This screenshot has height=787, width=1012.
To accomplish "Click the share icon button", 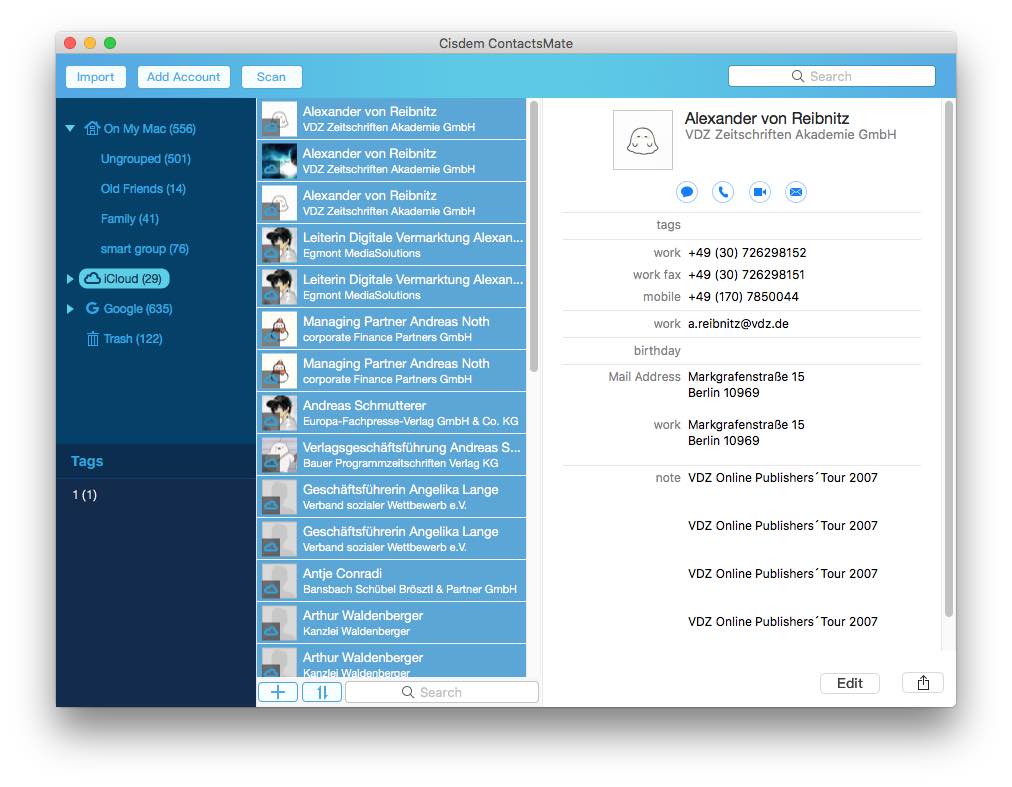I will point(923,683).
